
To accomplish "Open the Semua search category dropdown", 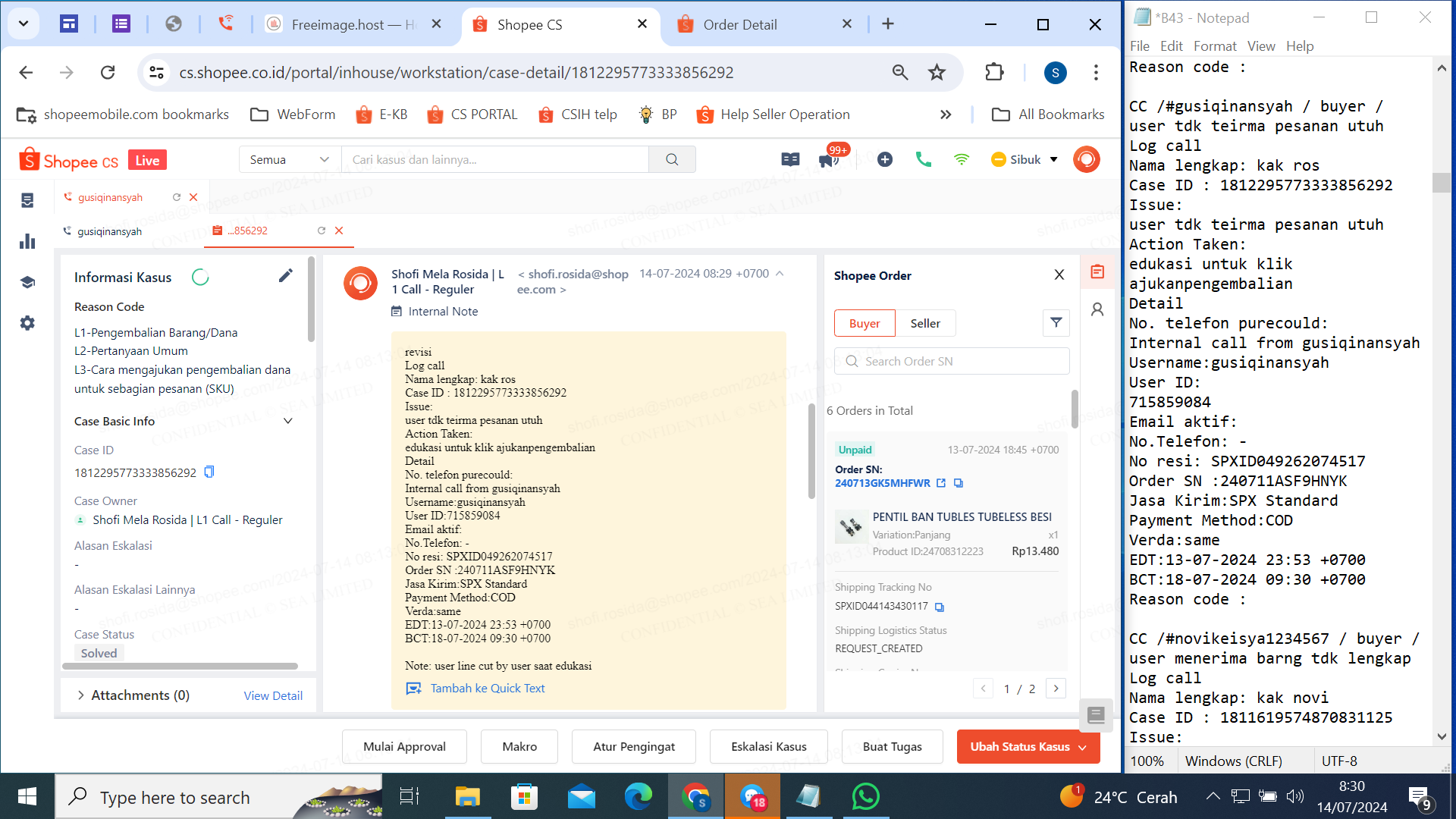I will click(x=290, y=159).
